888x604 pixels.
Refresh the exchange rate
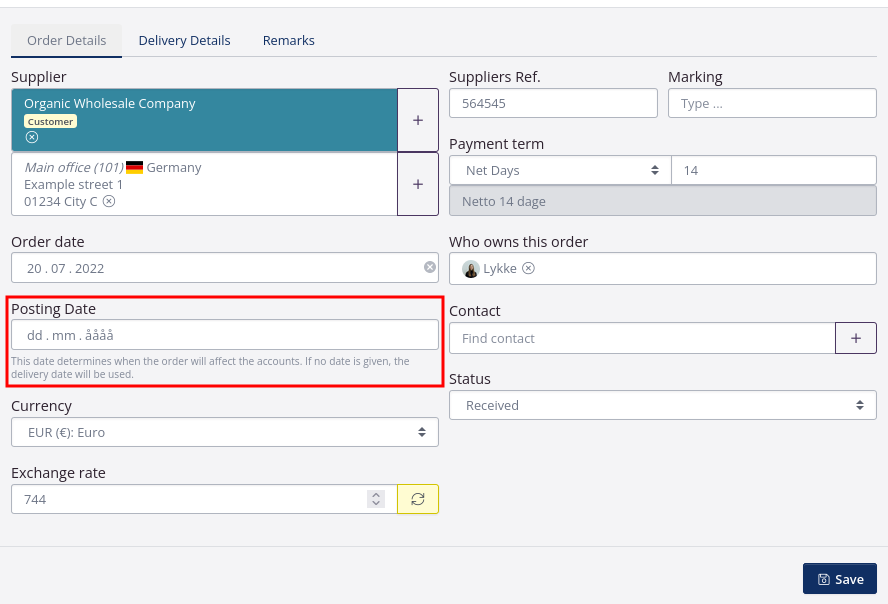(x=418, y=499)
